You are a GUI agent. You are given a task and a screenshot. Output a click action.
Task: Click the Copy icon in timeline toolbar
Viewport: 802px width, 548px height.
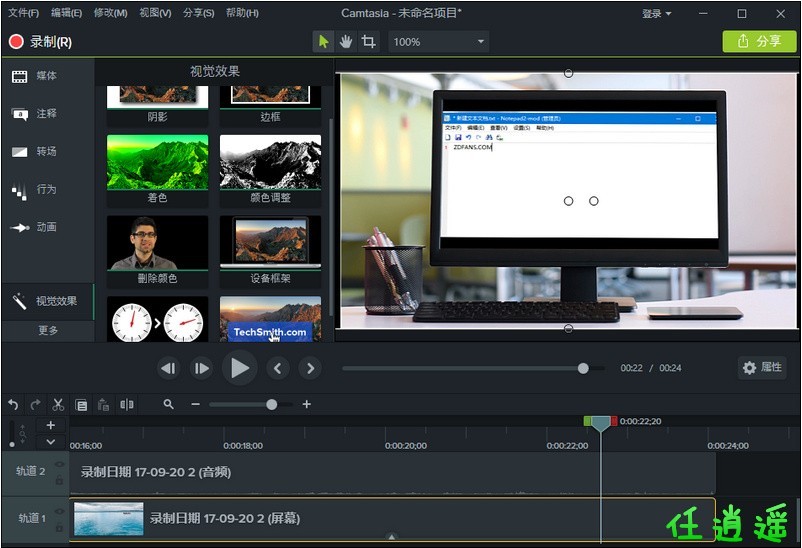point(81,405)
